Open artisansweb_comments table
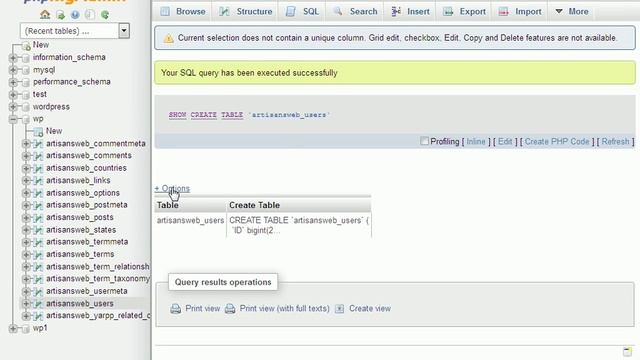The height and width of the screenshot is (360, 640). coord(89,156)
